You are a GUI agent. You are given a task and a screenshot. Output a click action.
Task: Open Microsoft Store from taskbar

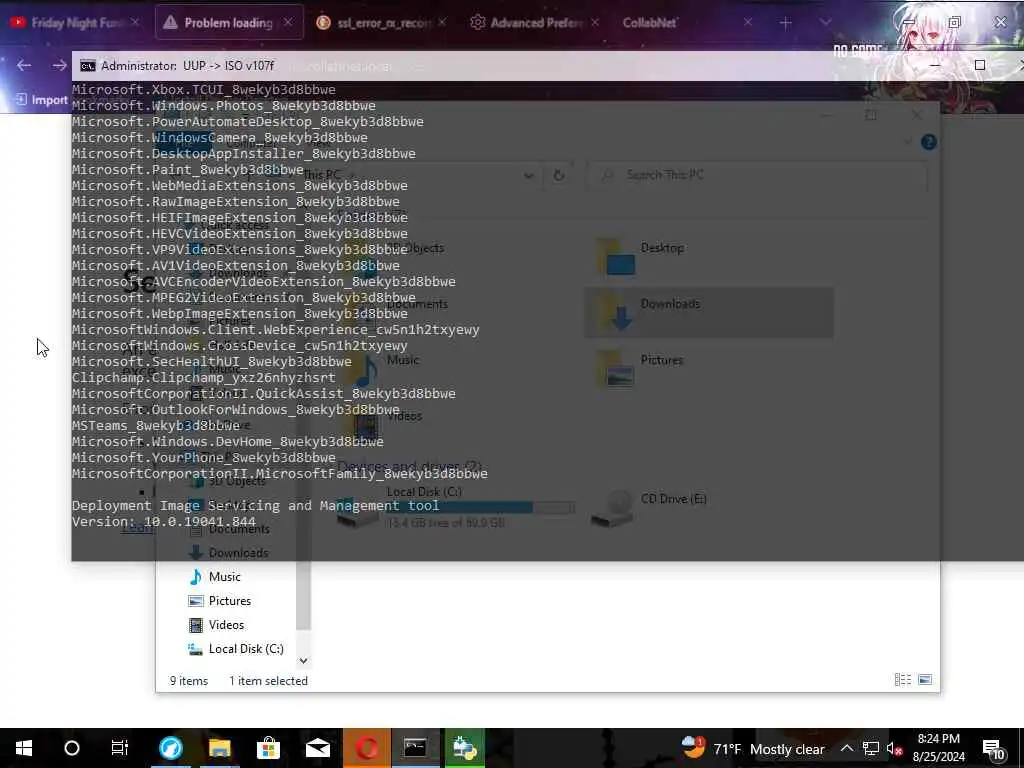click(268, 748)
